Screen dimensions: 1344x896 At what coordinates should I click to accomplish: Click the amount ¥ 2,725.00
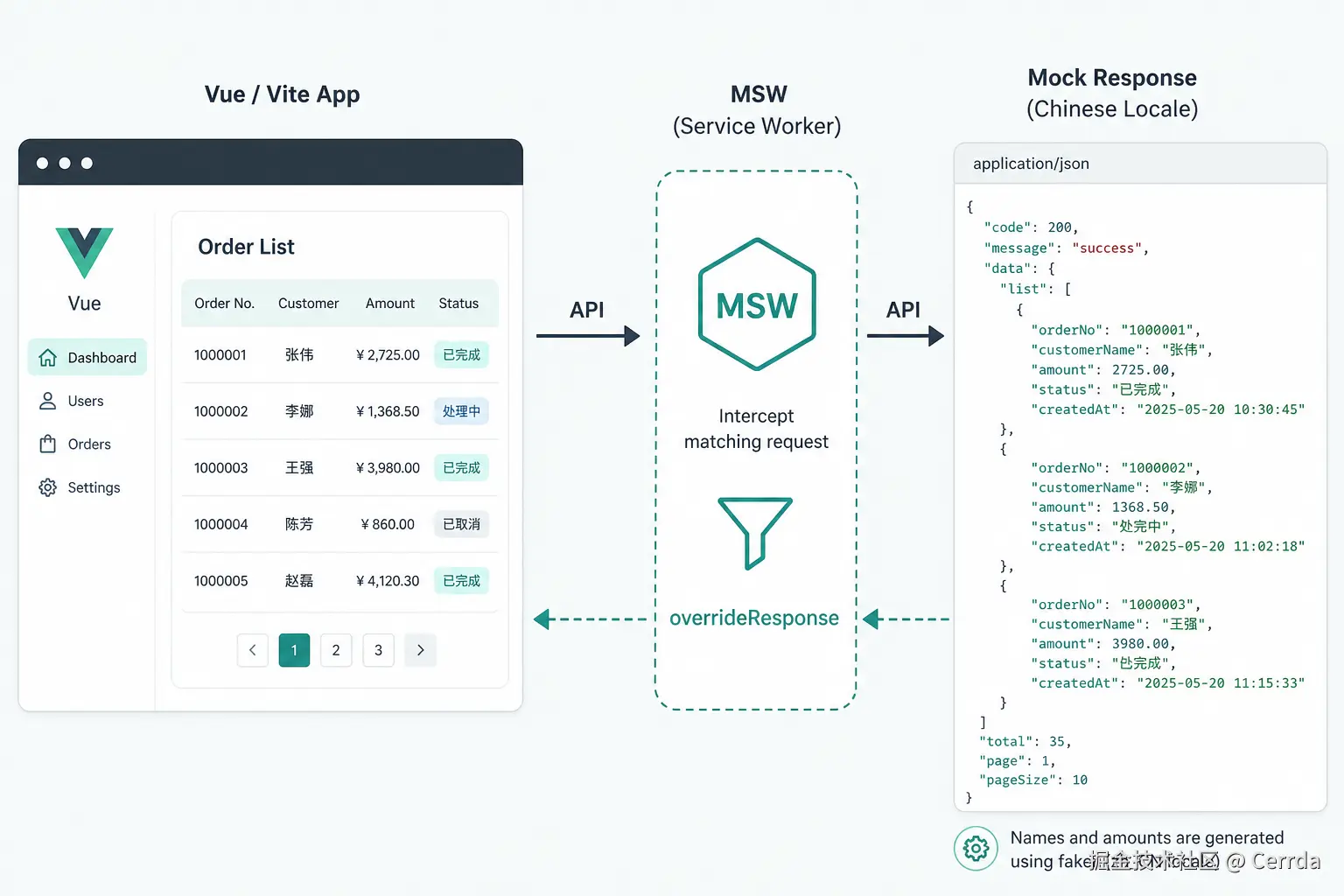coord(388,355)
